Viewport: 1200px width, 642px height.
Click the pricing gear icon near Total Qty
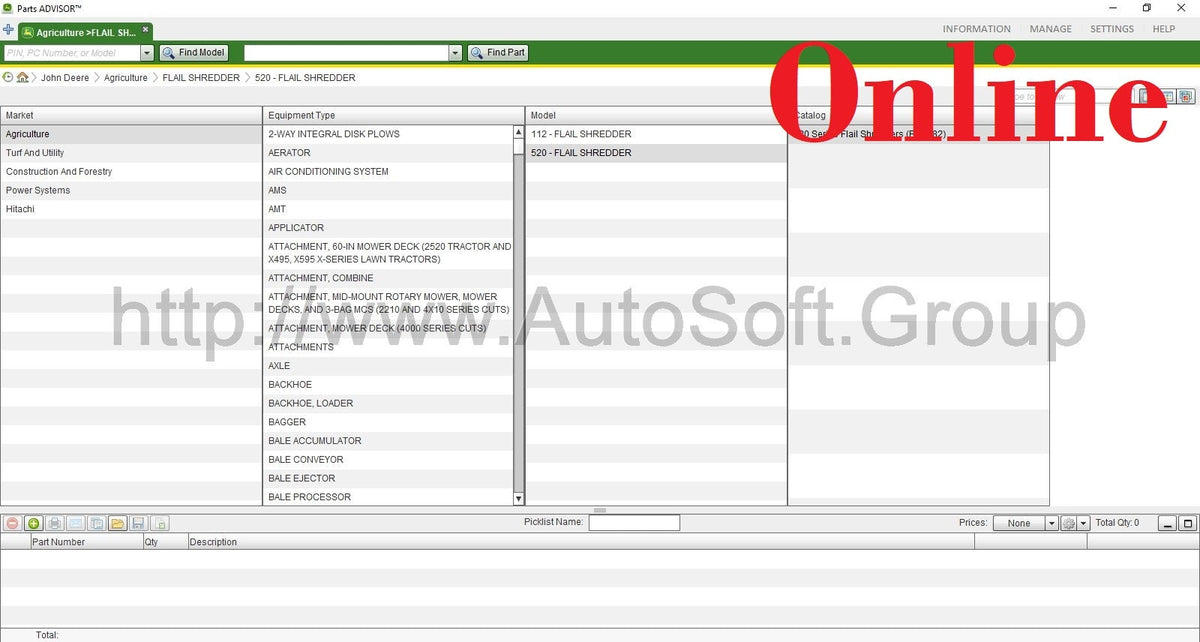click(1068, 522)
